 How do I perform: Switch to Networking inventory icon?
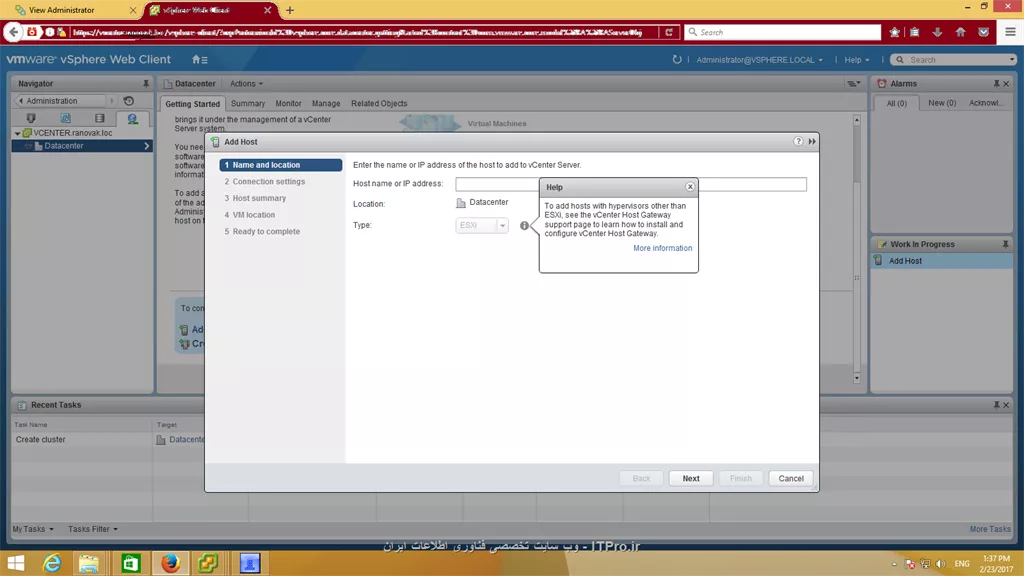click(x=133, y=118)
